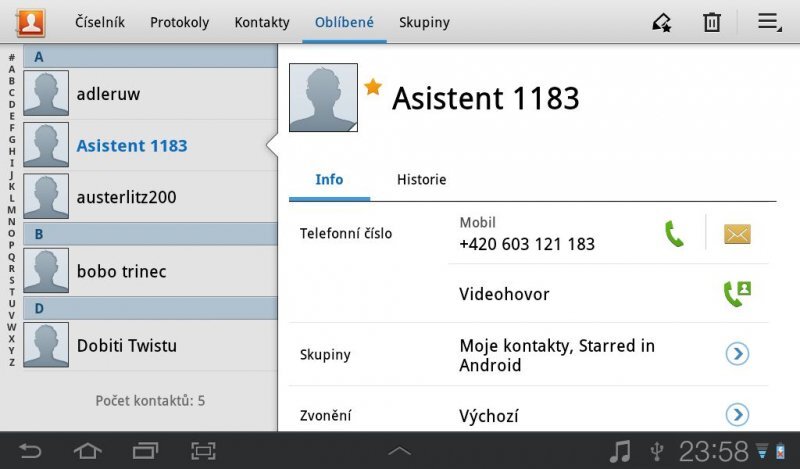Tap the section header A

tap(150, 57)
